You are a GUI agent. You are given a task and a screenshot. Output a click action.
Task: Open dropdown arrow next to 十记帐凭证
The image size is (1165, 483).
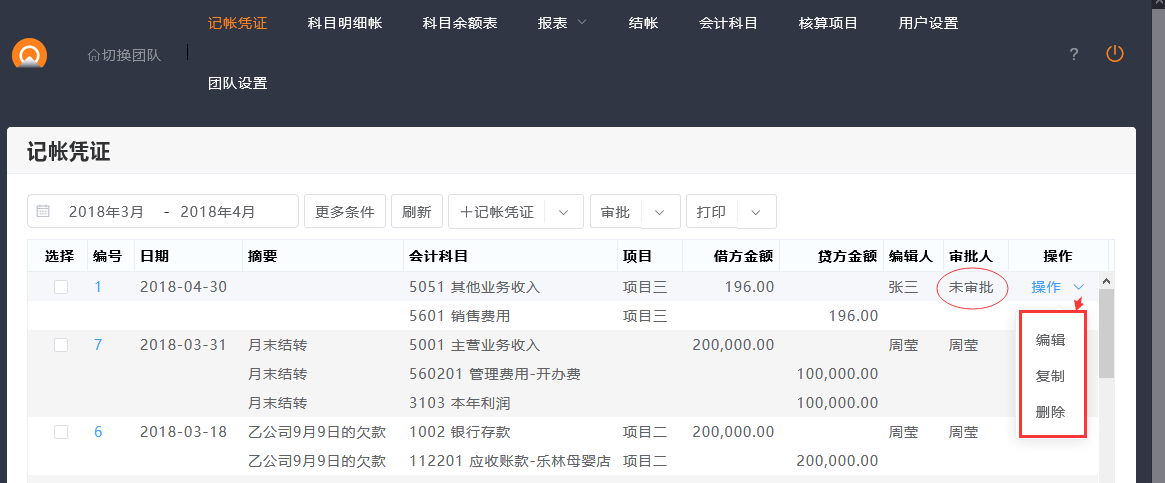[x=563, y=212]
